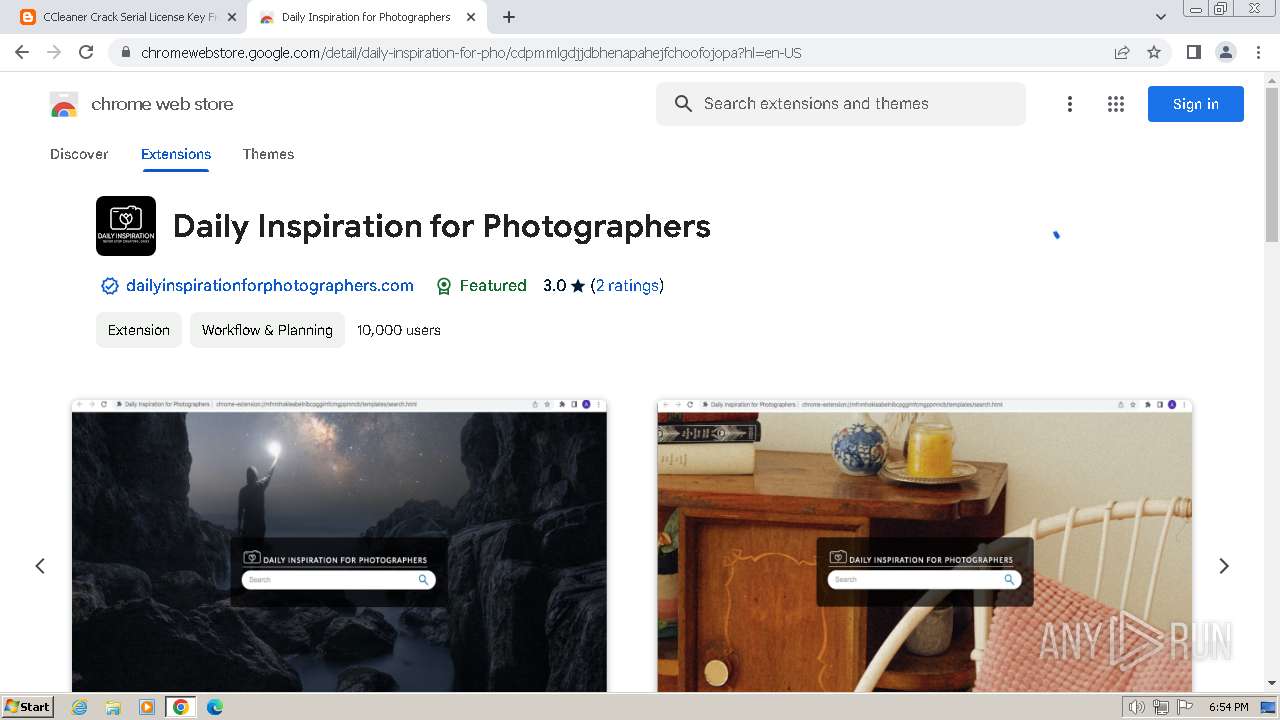Click the Daily Inspiration for Photographers heading
The image size is (1280, 720).
pos(442,226)
